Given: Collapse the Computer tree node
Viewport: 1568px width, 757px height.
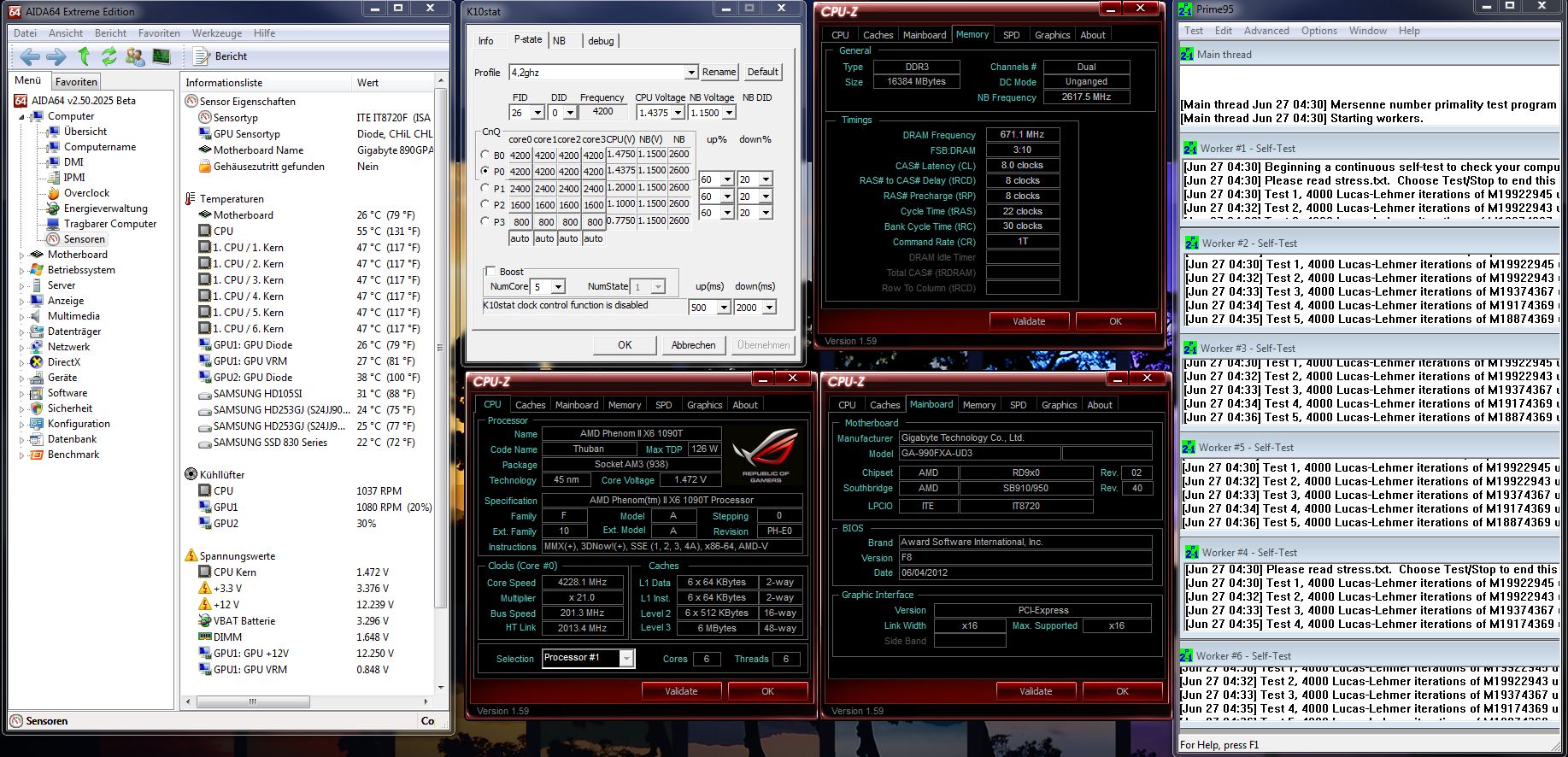Looking at the screenshot, I should (x=22, y=116).
